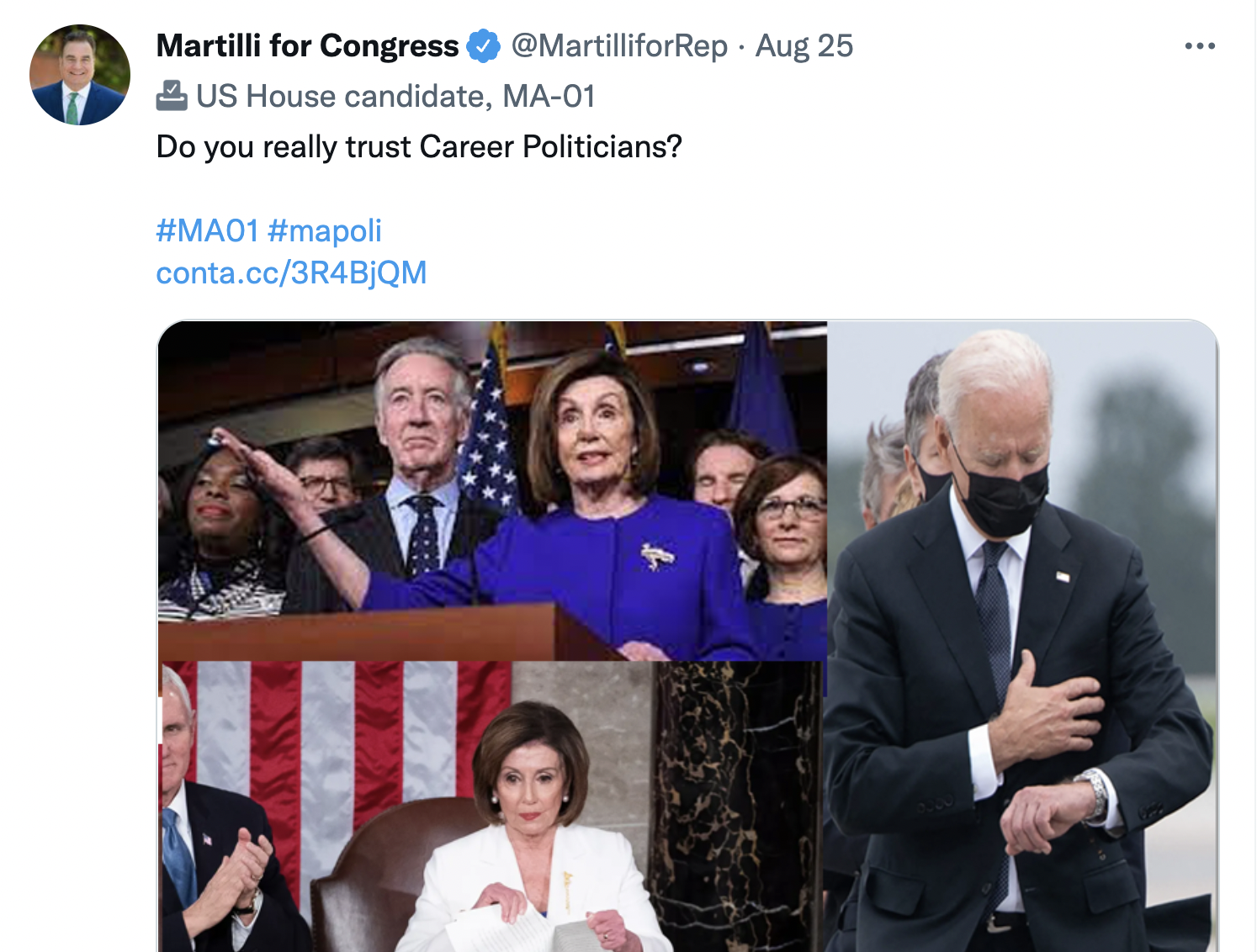Open the Aug 25 timestamp permalink

(804, 45)
